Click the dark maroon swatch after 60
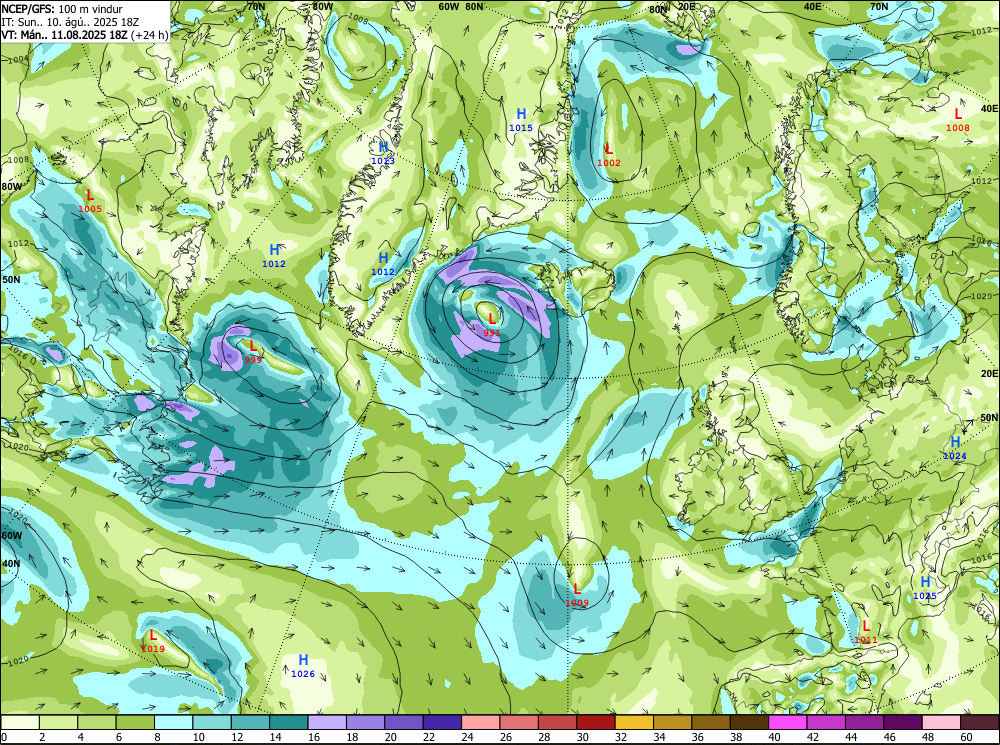This screenshot has width=1000, height=745. 980,722
